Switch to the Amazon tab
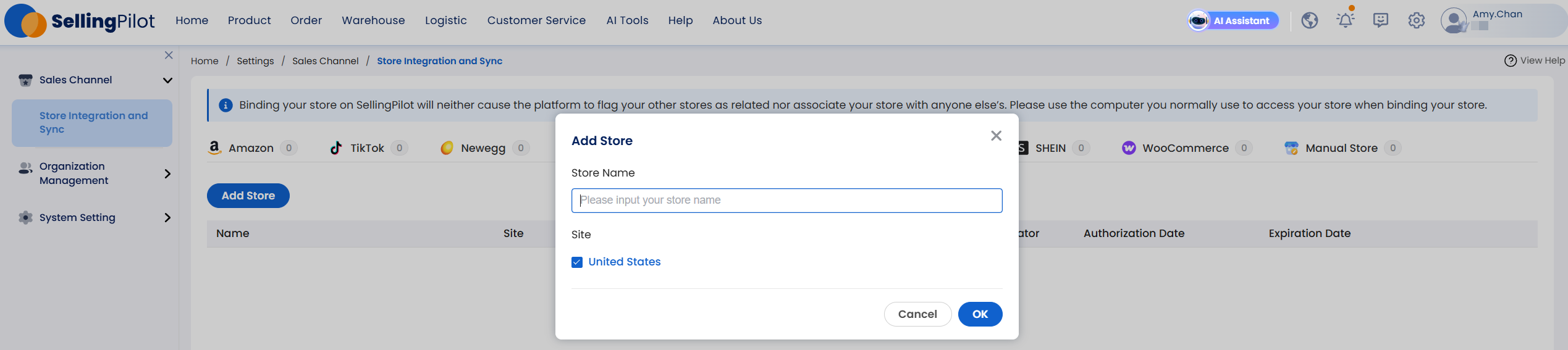The width and height of the screenshot is (1568, 350). click(252, 148)
